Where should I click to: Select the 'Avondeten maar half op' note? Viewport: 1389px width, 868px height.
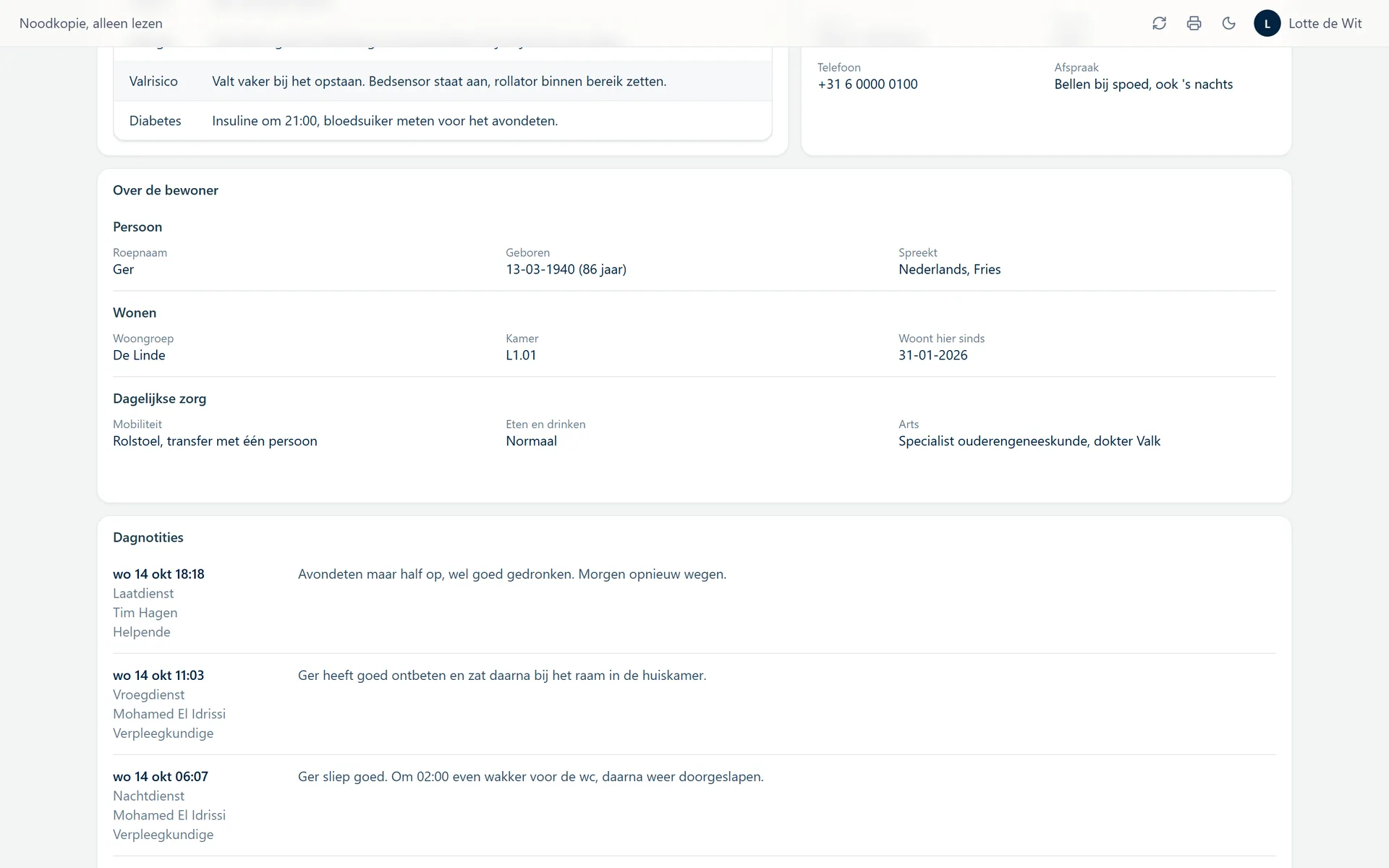pos(512,574)
